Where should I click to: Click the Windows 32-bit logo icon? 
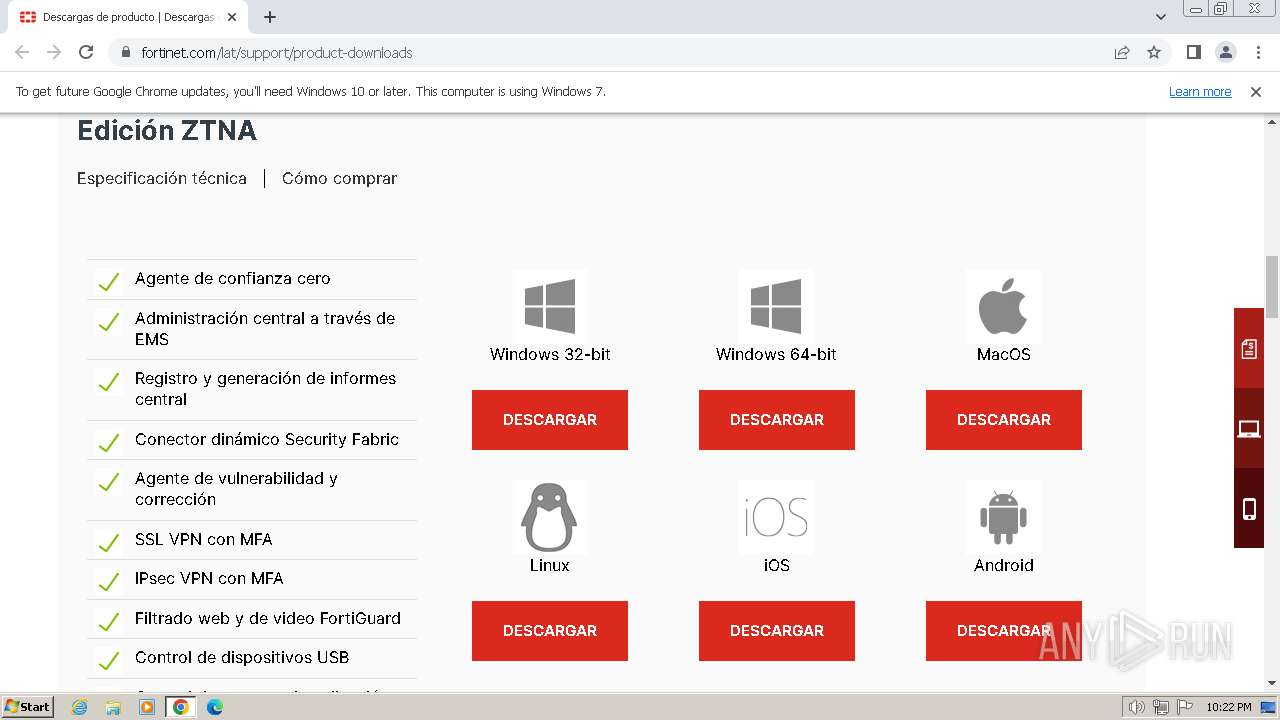click(550, 306)
